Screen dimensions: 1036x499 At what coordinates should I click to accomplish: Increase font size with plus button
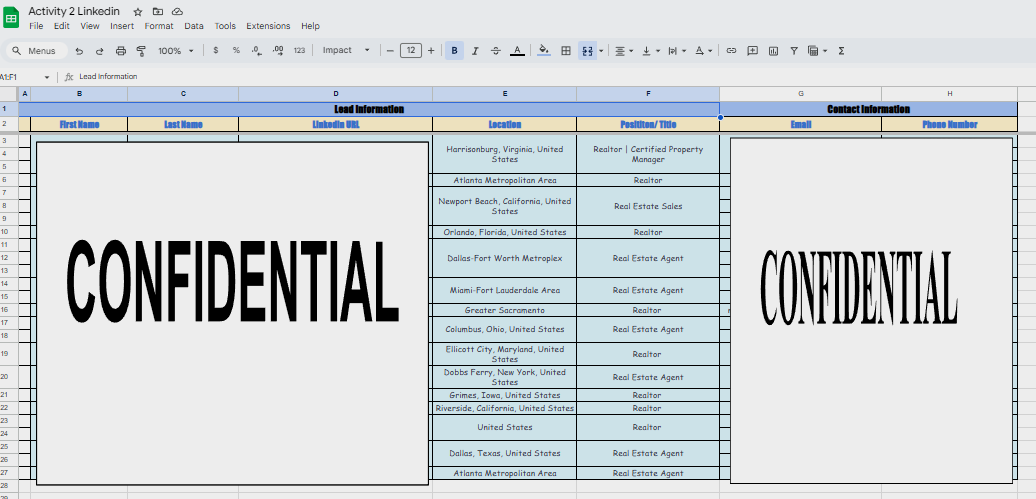(431, 51)
